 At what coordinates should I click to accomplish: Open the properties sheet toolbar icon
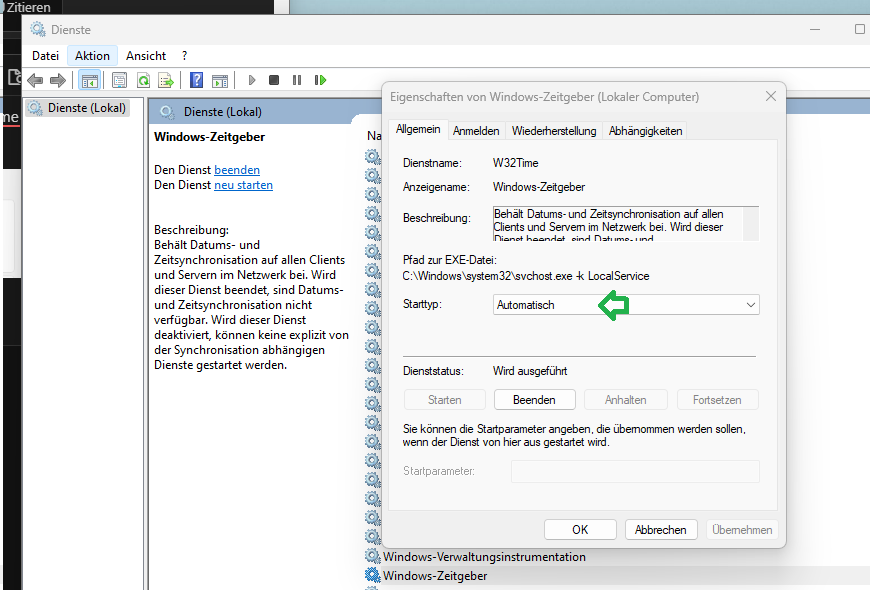[x=119, y=80]
